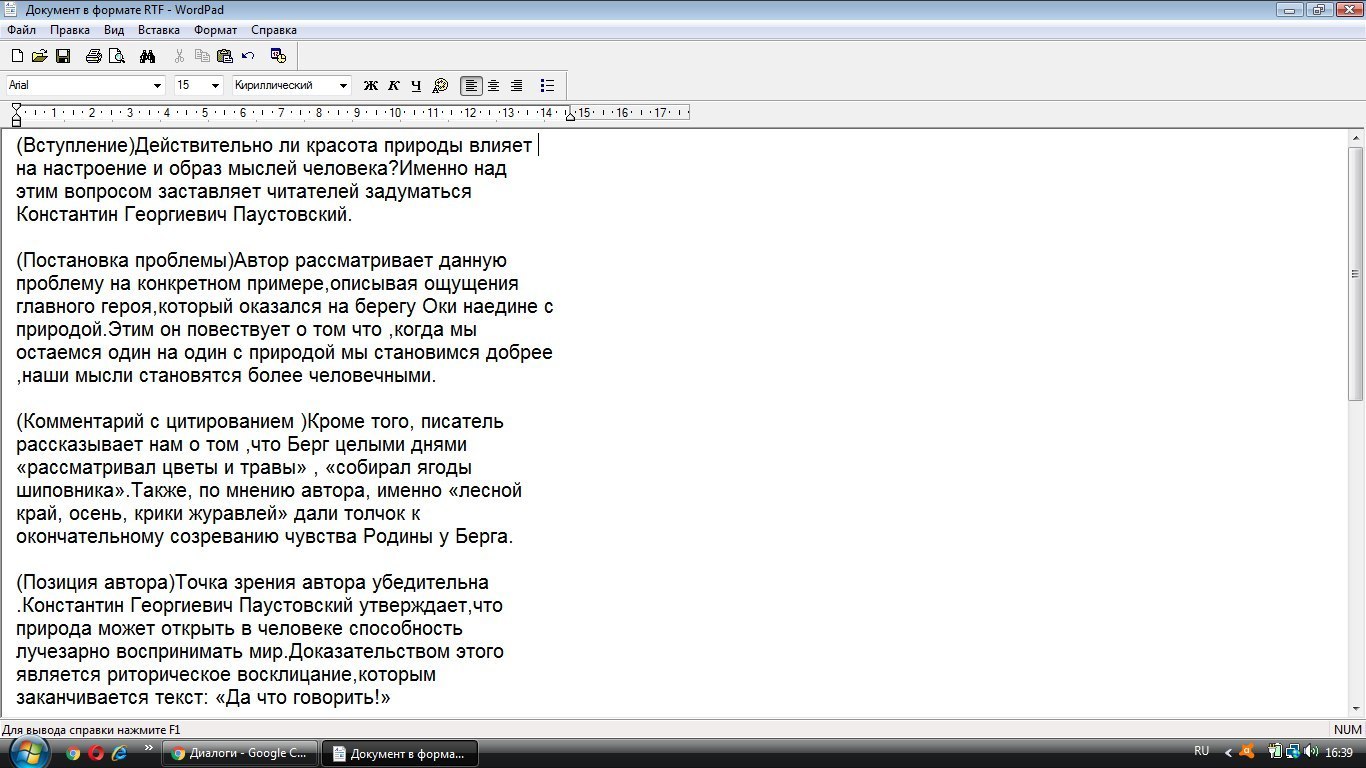Paste clipboard contents with Paste icon
Screen dimensions: 1366x768
(224, 56)
